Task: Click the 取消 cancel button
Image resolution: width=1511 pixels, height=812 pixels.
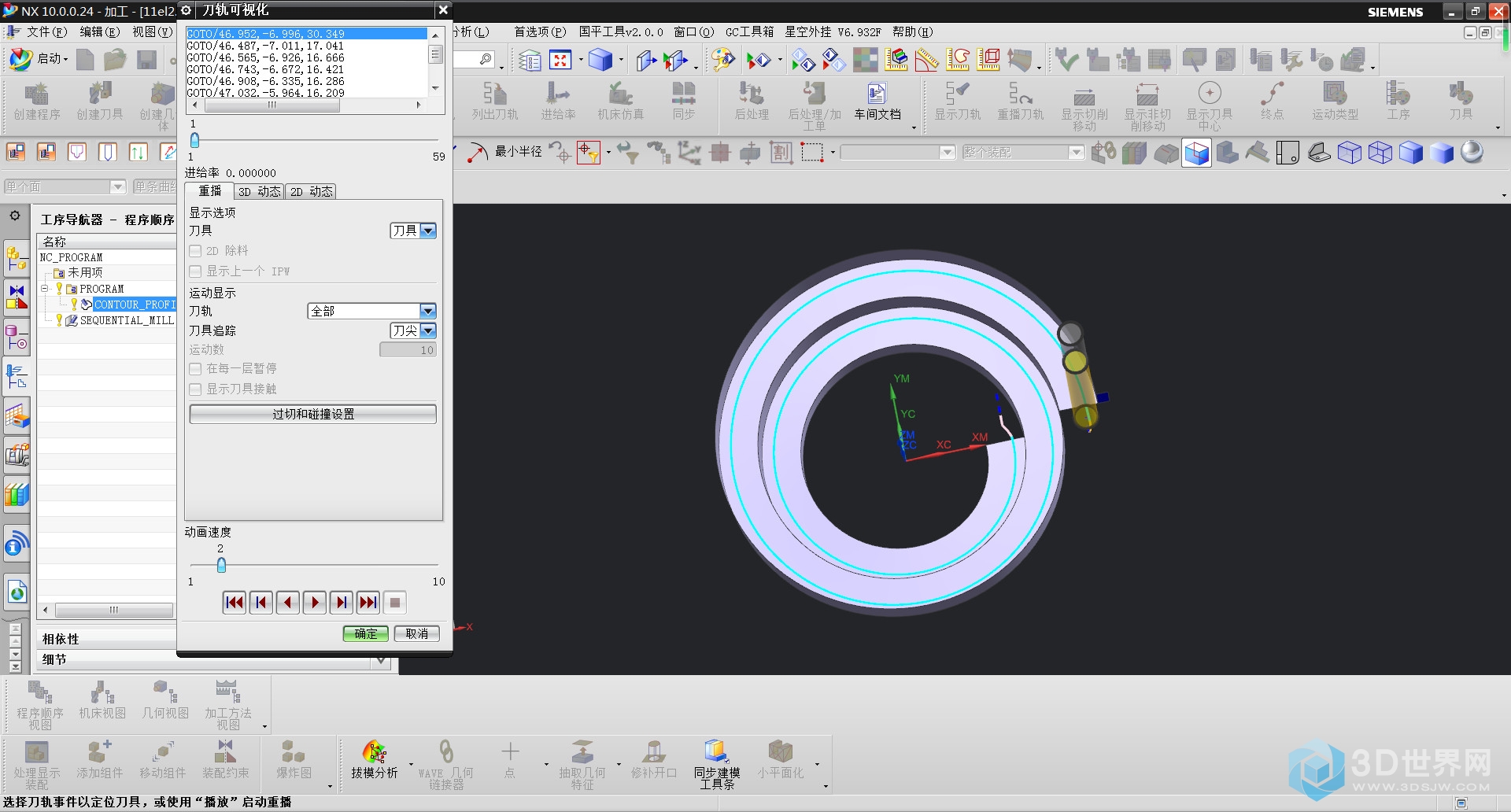Action: [x=417, y=633]
